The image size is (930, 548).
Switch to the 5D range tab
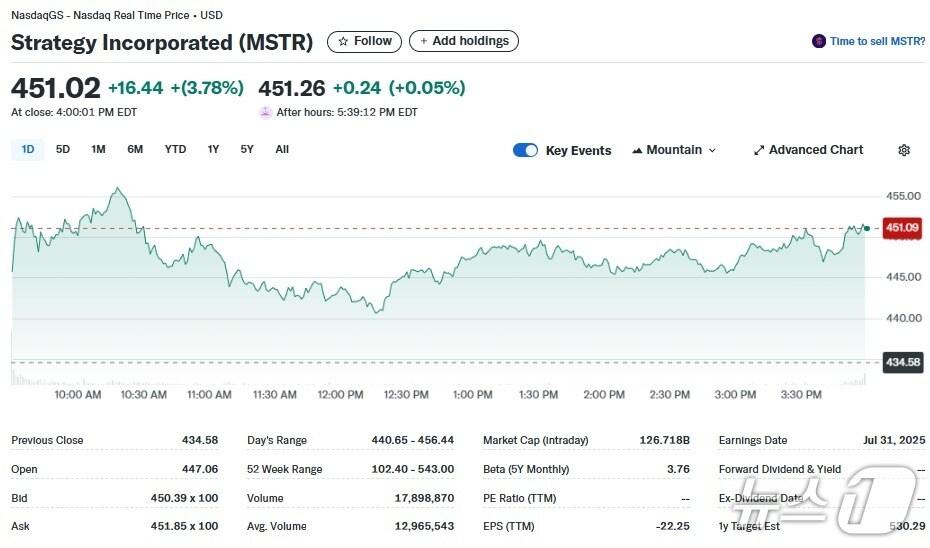pos(63,149)
